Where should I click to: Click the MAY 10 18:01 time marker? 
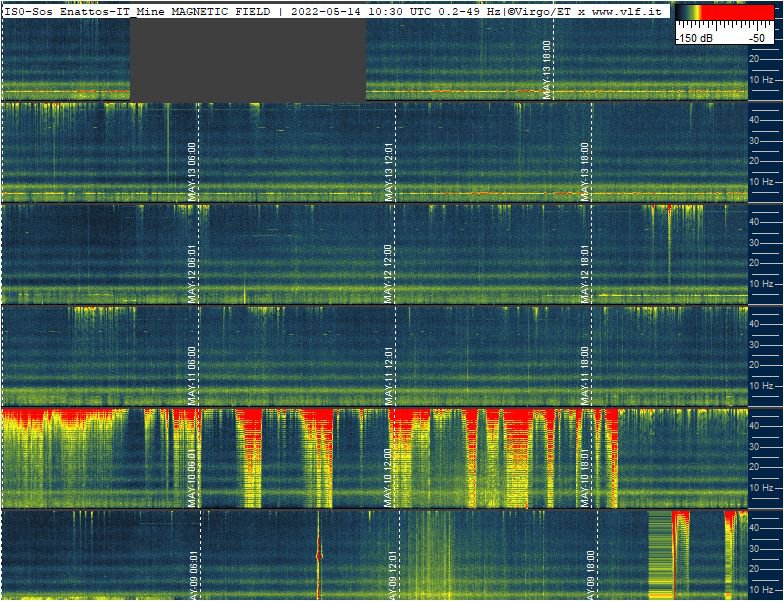point(585,478)
